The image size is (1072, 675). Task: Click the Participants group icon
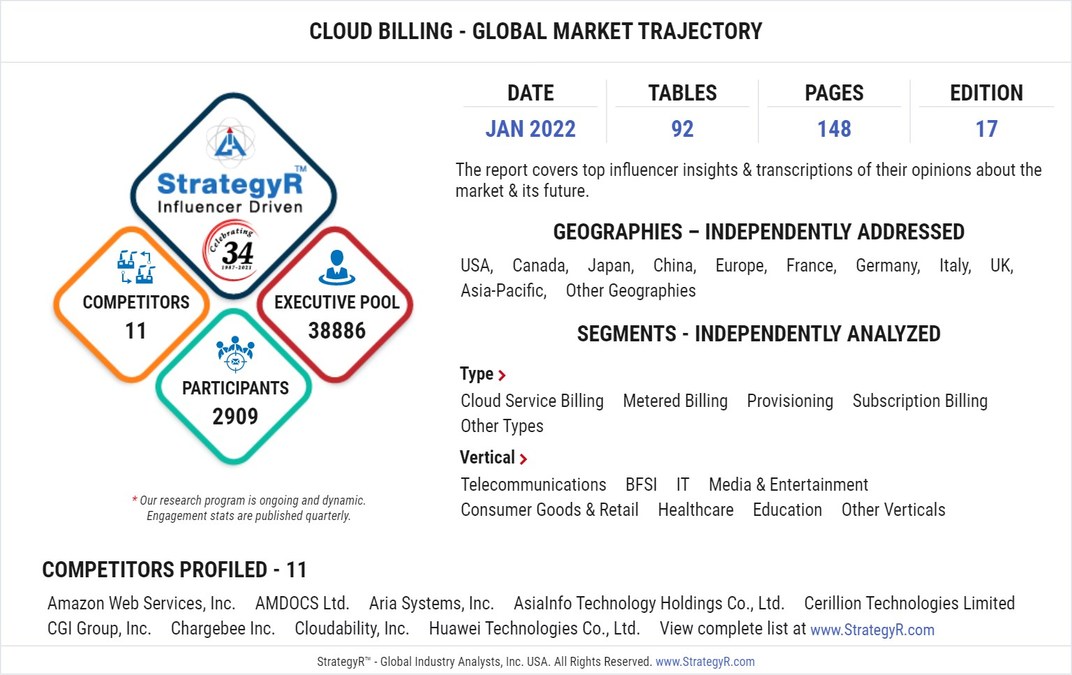(x=235, y=353)
